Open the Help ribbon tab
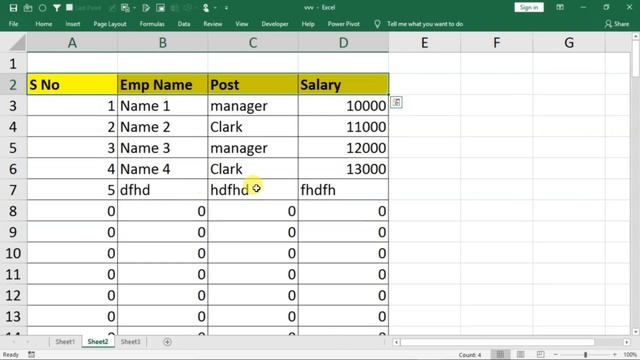Viewport: 640px width, 360px height. [x=308, y=24]
